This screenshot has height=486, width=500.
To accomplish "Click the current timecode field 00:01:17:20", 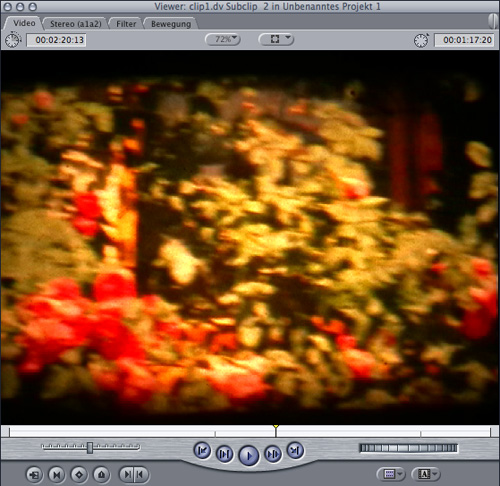I will 465,40.
